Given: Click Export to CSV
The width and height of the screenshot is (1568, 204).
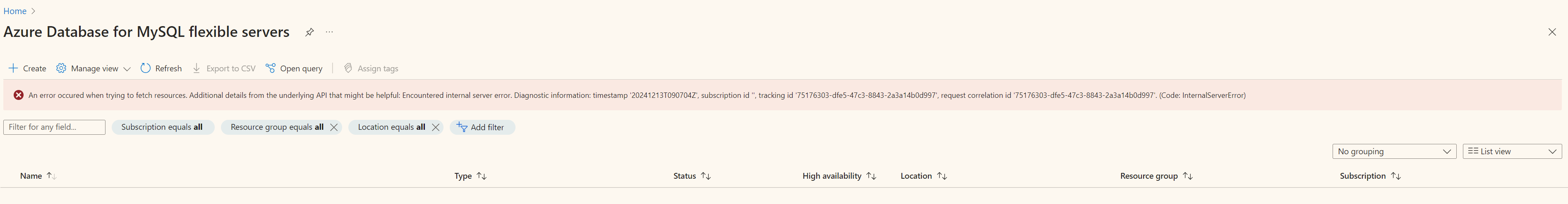Looking at the screenshot, I should coord(224,68).
